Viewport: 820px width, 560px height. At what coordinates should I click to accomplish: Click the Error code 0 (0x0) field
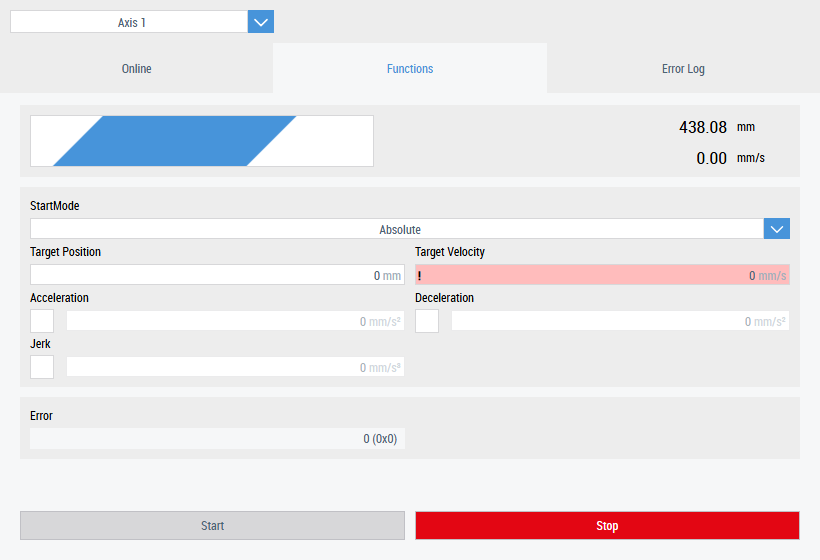click(x=218, y=439)
